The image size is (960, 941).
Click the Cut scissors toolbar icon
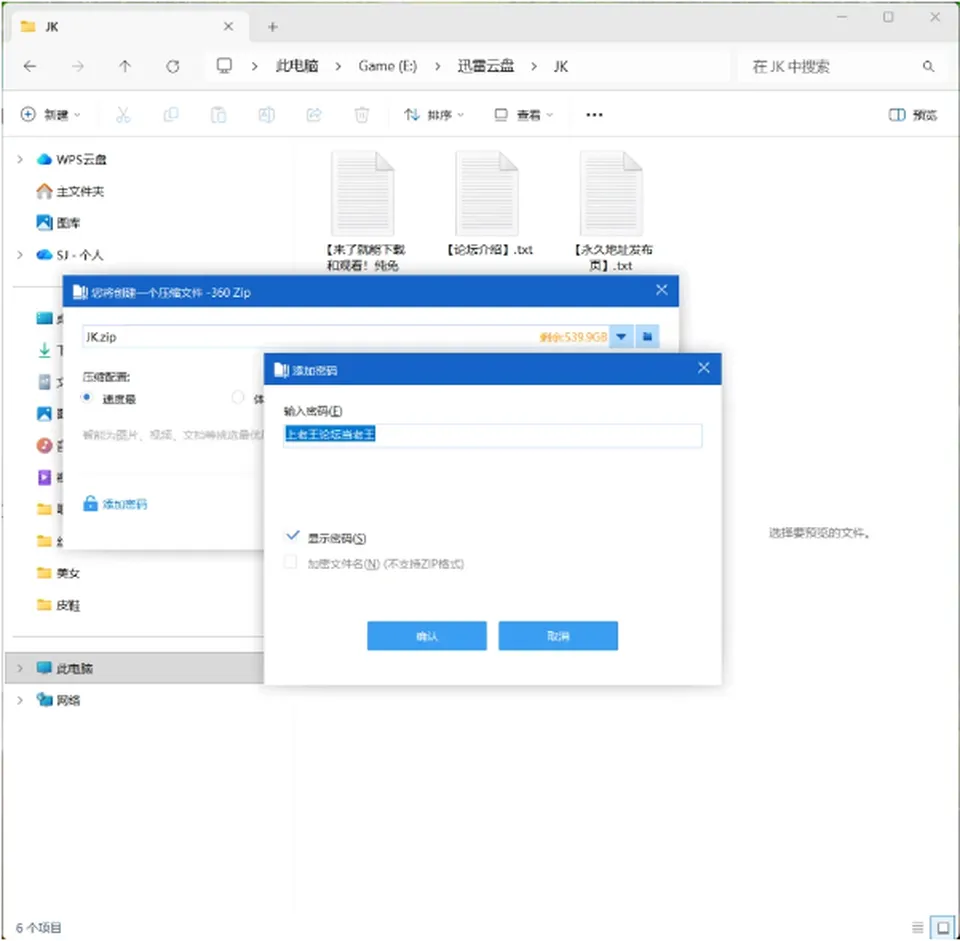123,114
